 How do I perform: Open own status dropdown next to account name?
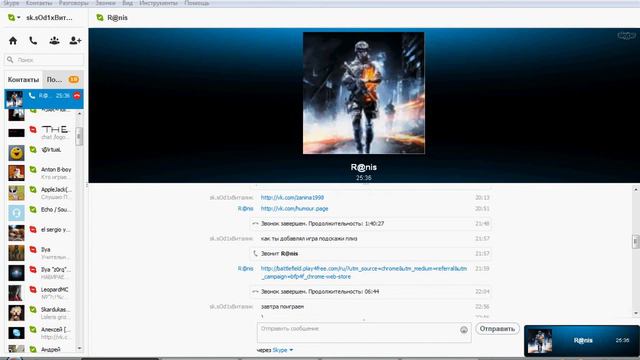14,18
